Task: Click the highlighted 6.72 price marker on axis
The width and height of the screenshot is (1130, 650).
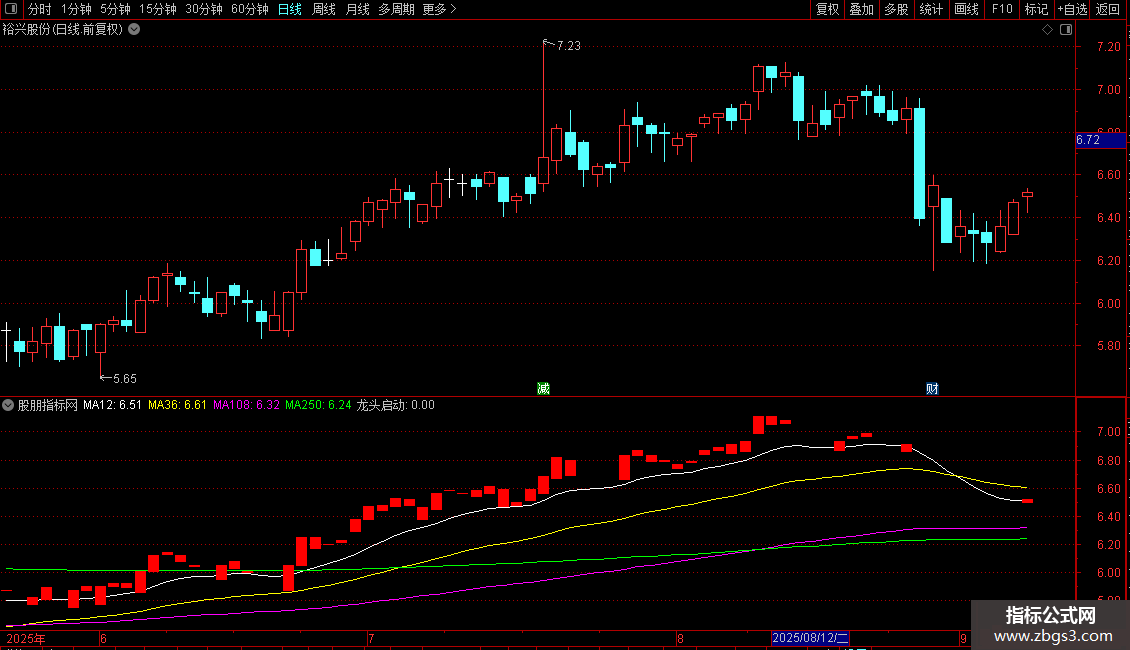Action: pyautogui.click(x=1100, y=140)
